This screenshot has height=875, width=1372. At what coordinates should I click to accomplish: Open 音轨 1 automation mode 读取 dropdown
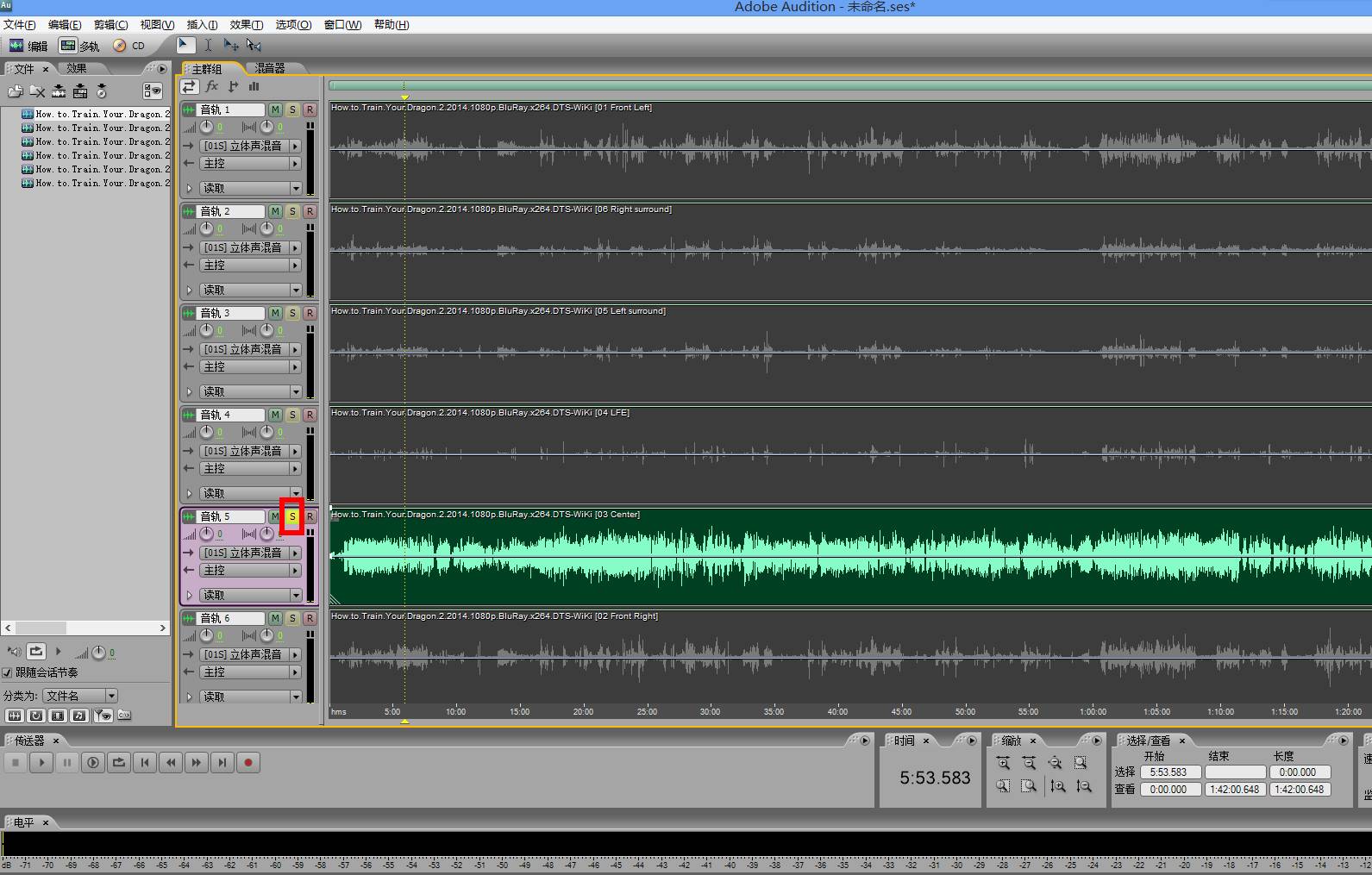[x=251, y=188]
